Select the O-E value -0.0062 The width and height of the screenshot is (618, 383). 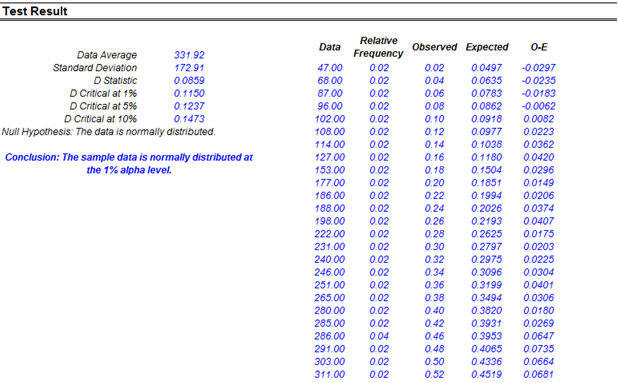pos(538,106)
